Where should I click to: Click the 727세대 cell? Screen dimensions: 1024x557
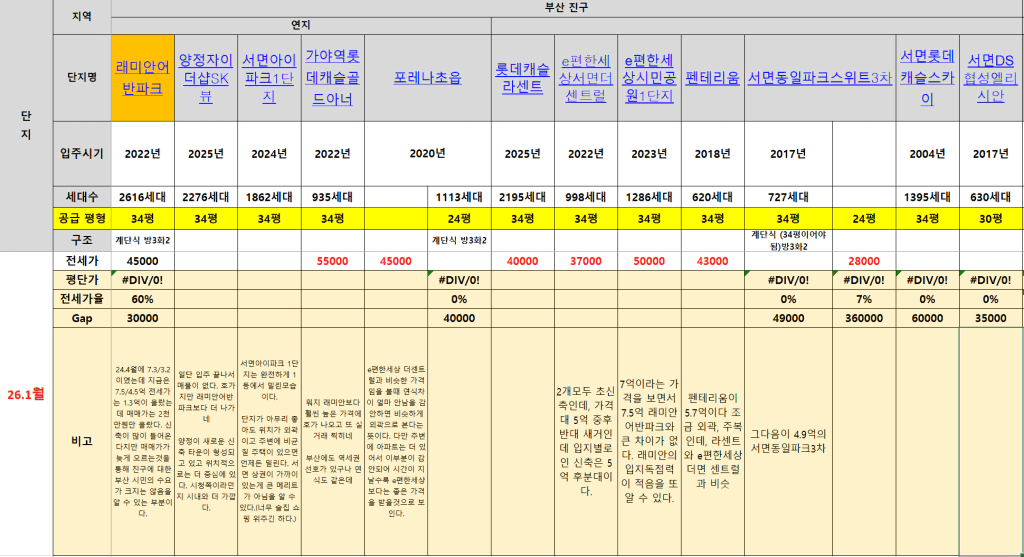click(788, 197)
